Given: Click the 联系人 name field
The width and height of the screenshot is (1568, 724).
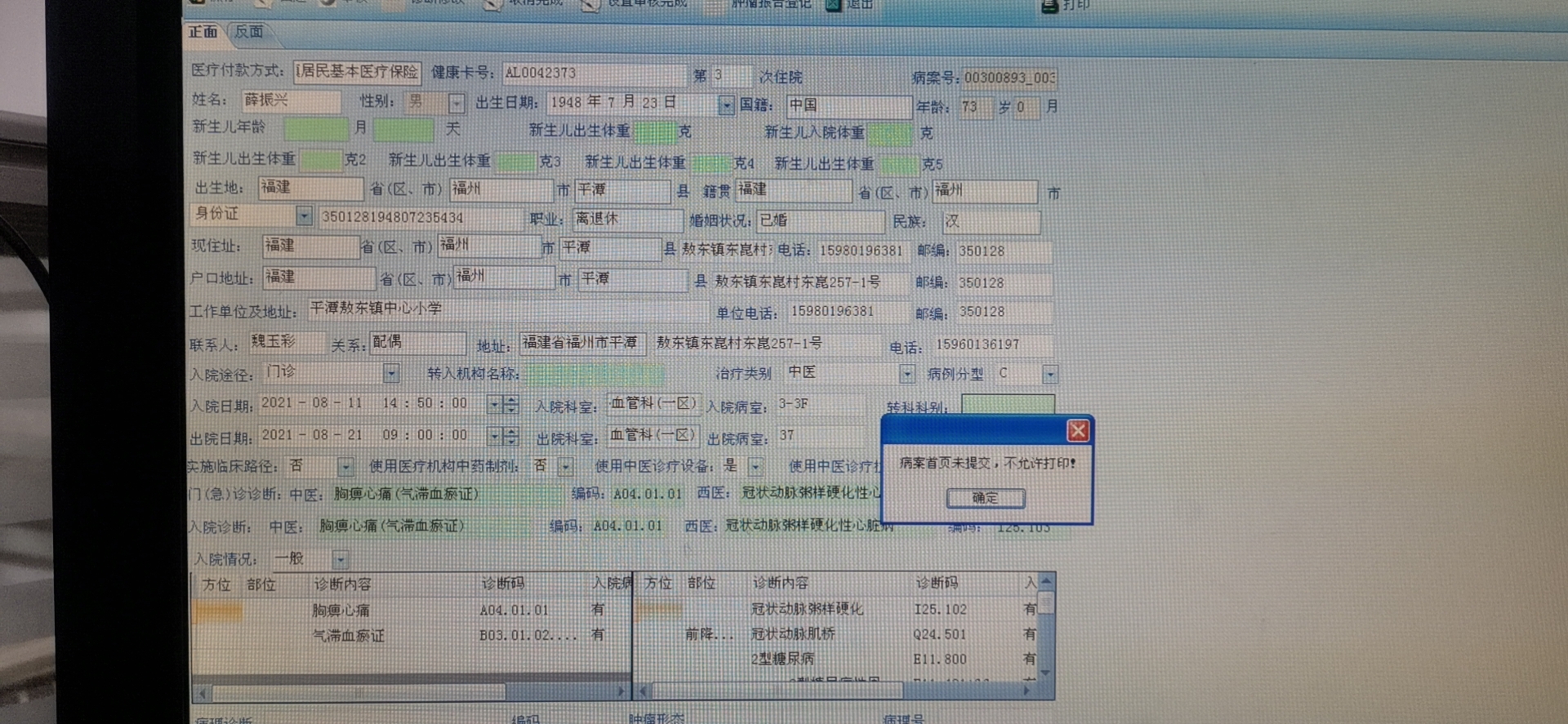Looking at the screenshot, I should tap(287, 343).
